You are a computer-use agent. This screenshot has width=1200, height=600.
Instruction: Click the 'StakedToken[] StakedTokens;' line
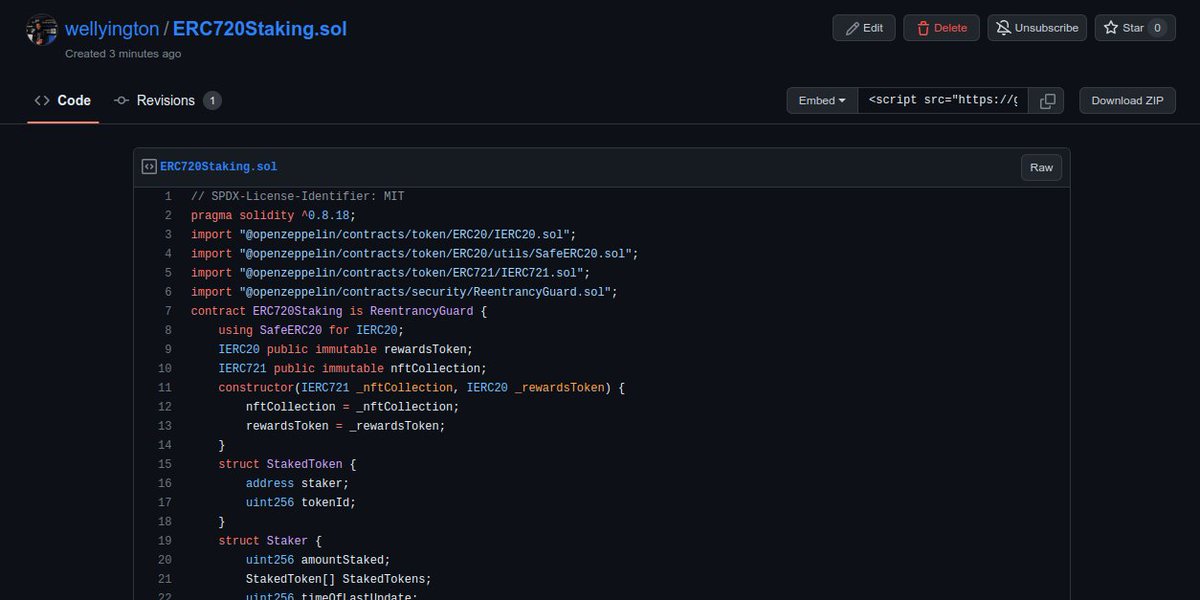(x=338, y=578)
